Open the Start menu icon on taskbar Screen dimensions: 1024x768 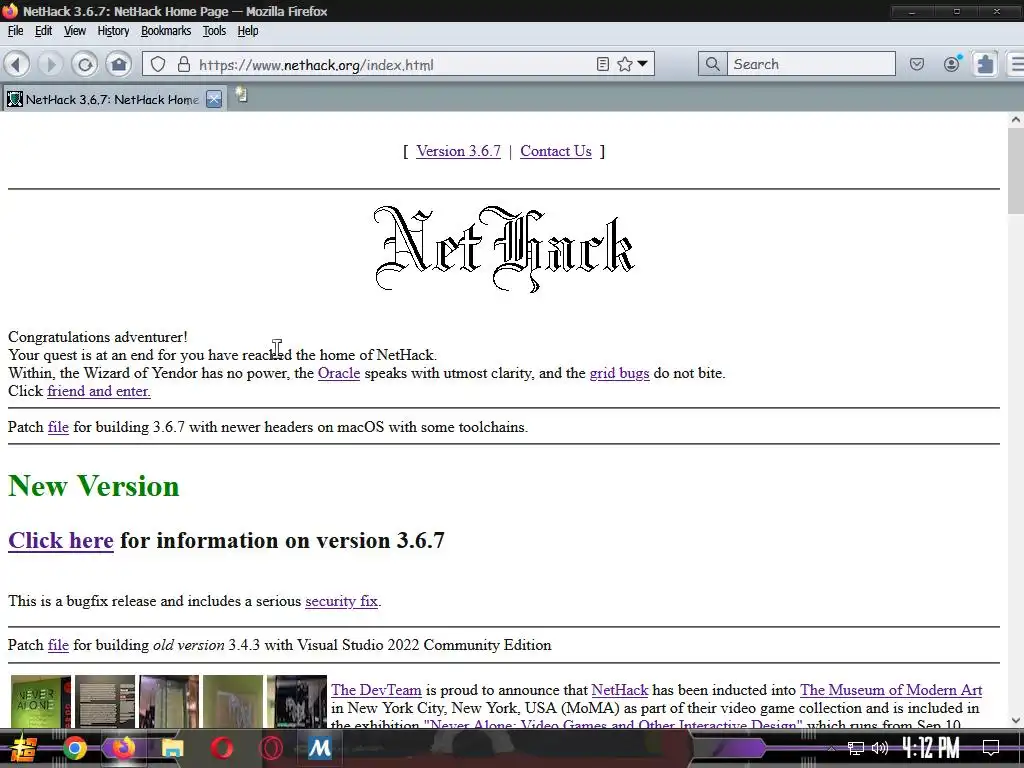pyautogui.click(x=24, y=748)
